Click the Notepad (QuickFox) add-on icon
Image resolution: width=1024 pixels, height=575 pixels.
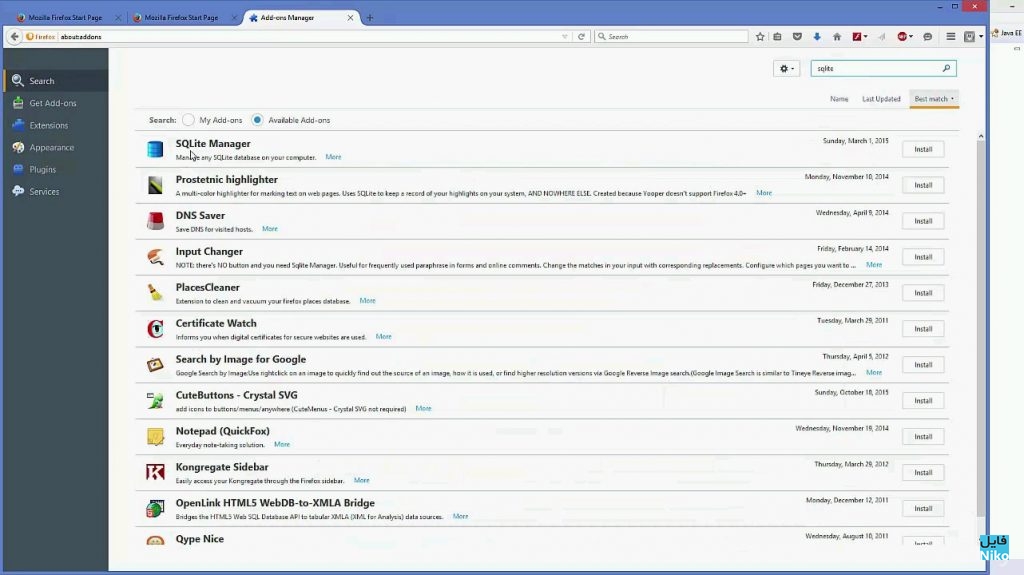coord(155,436)
